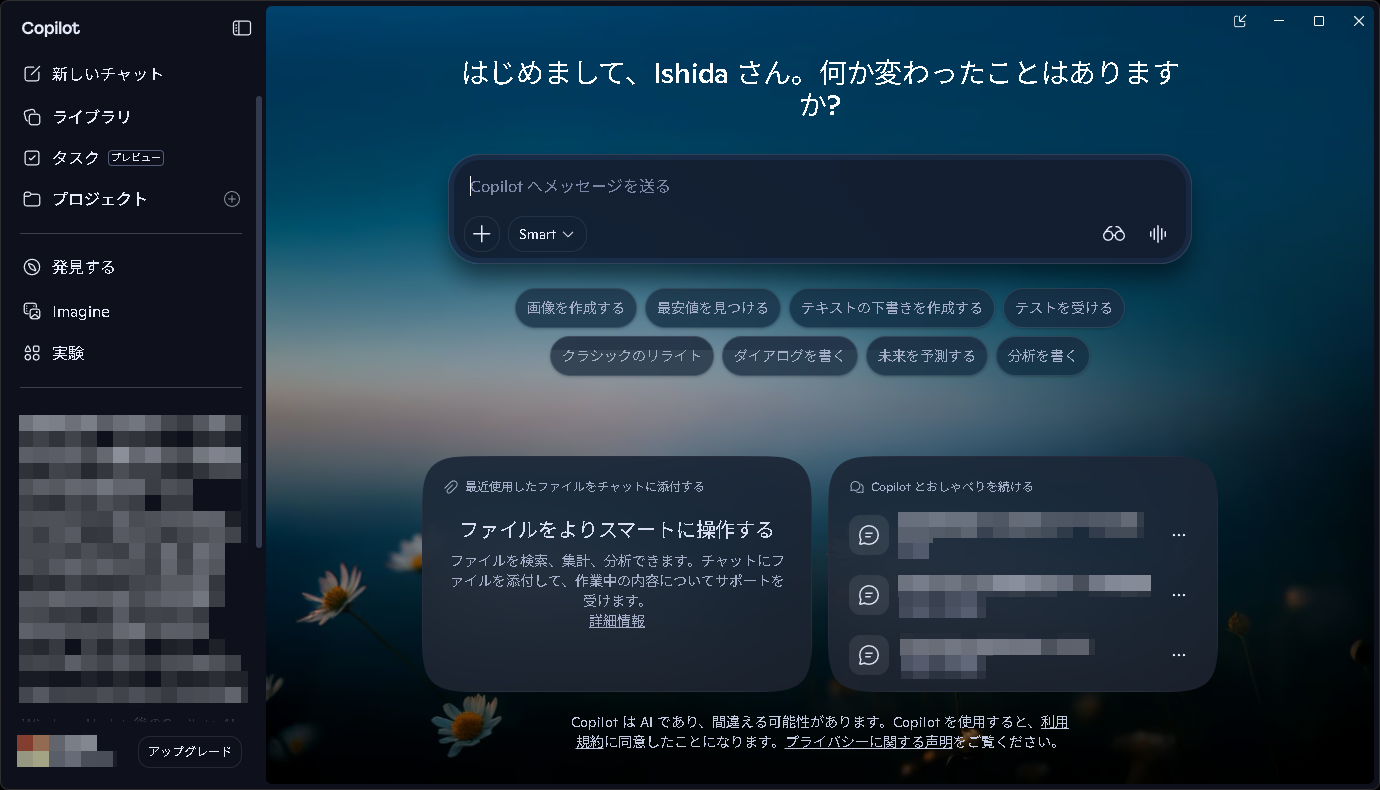Select suggestion 分析を書く
1380x790 pixels.
1042,356
